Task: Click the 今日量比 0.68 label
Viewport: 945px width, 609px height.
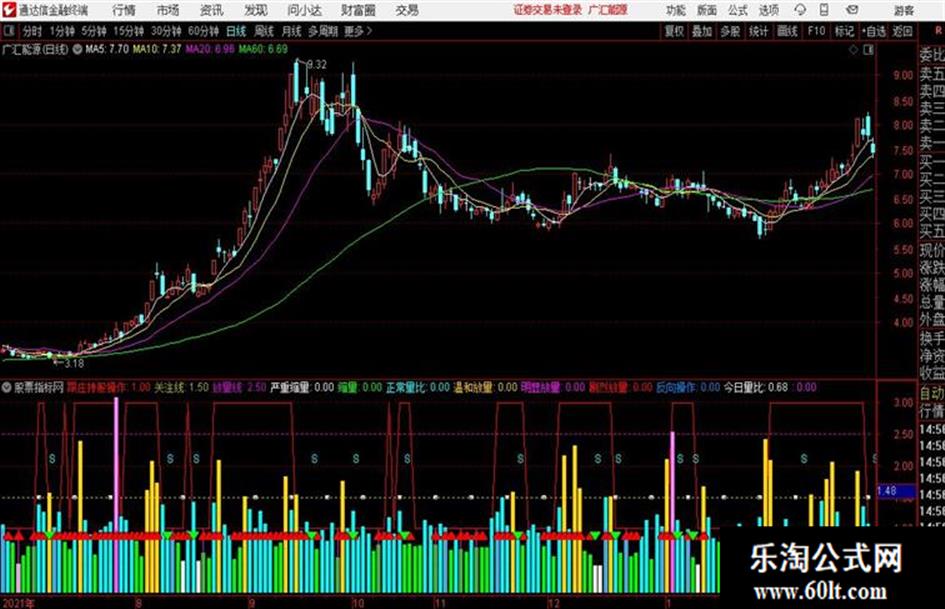Action: [756, 387]
